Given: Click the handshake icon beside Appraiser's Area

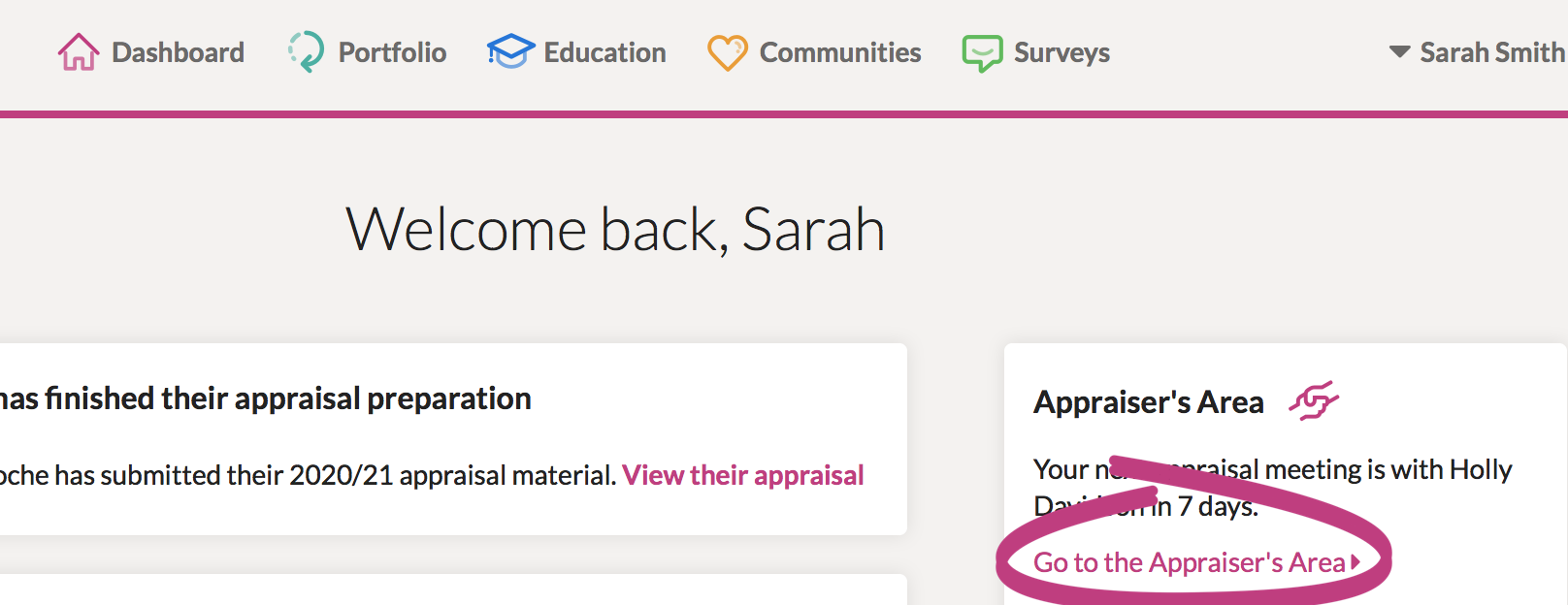Looking at the screenshot, I should (1314, 400).
